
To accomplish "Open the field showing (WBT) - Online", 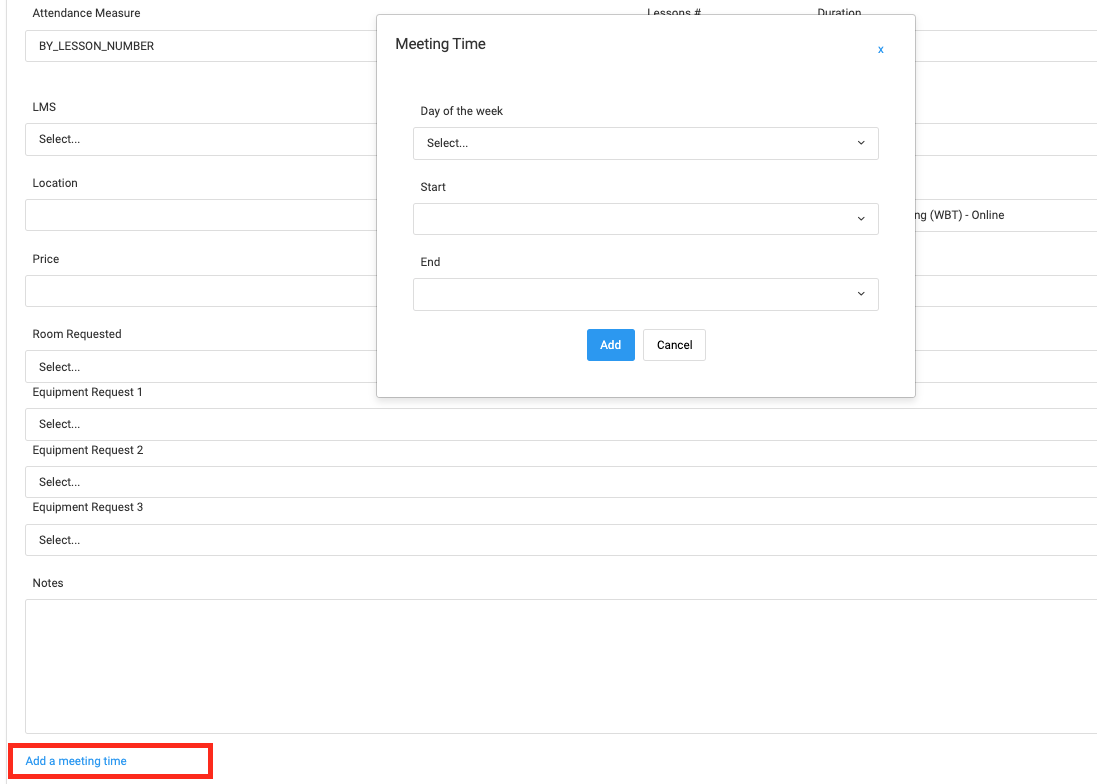I will tap(1000, 215).
